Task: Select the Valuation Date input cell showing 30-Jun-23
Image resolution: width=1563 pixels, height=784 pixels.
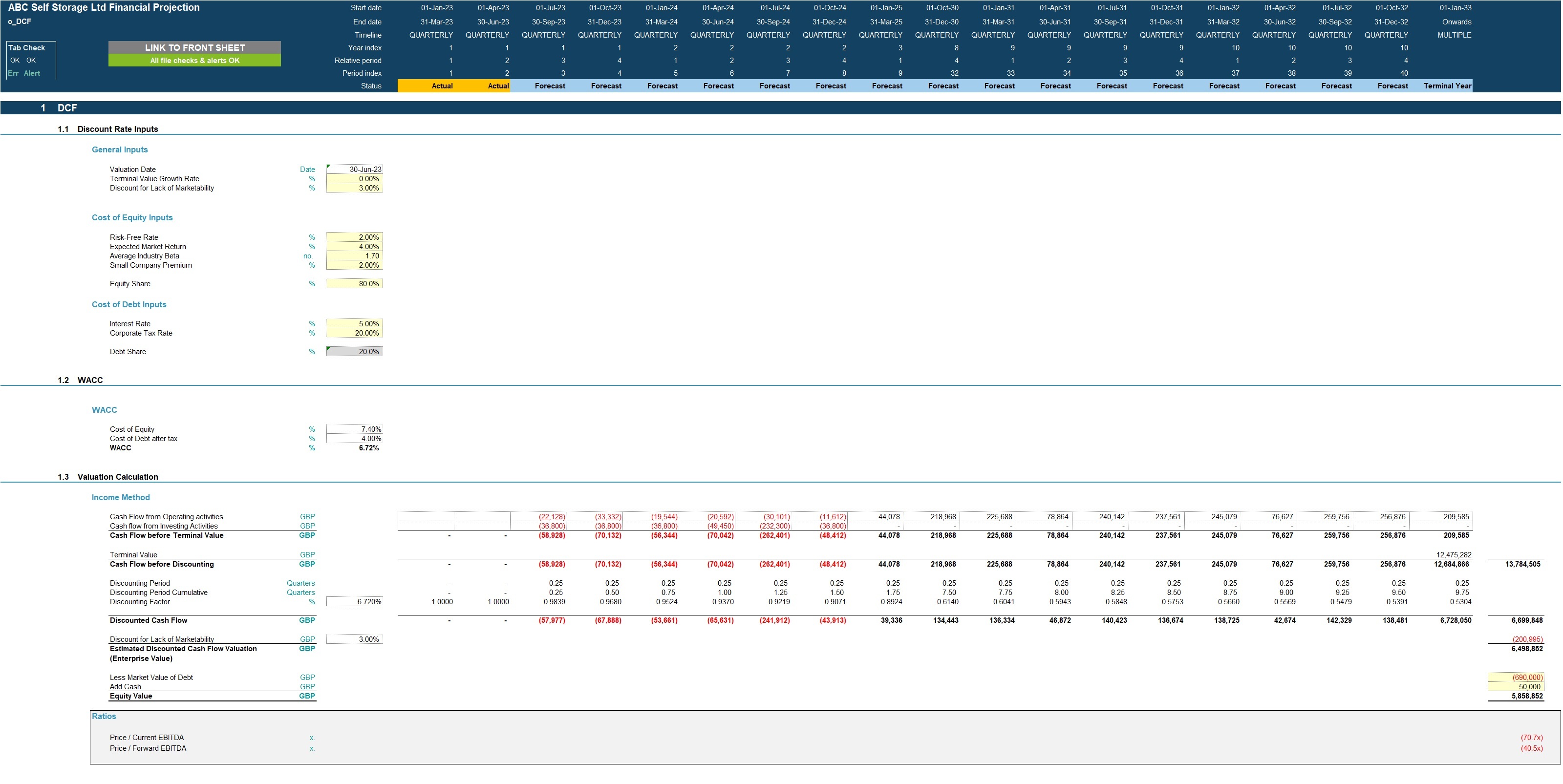Action: 354,170
